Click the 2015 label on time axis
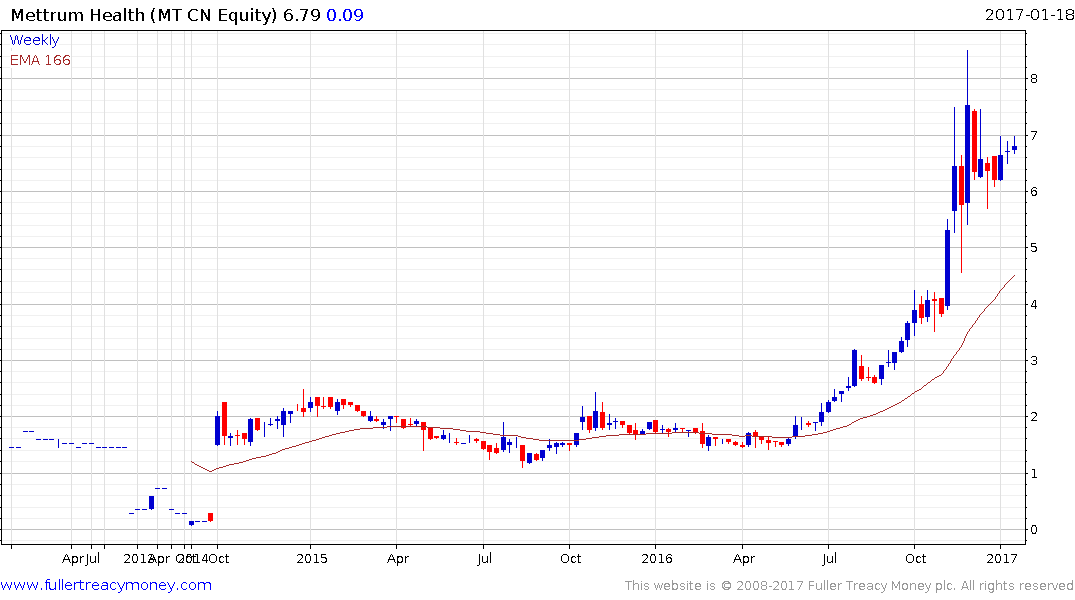The image size is (1075, 600). coord(311,558)
